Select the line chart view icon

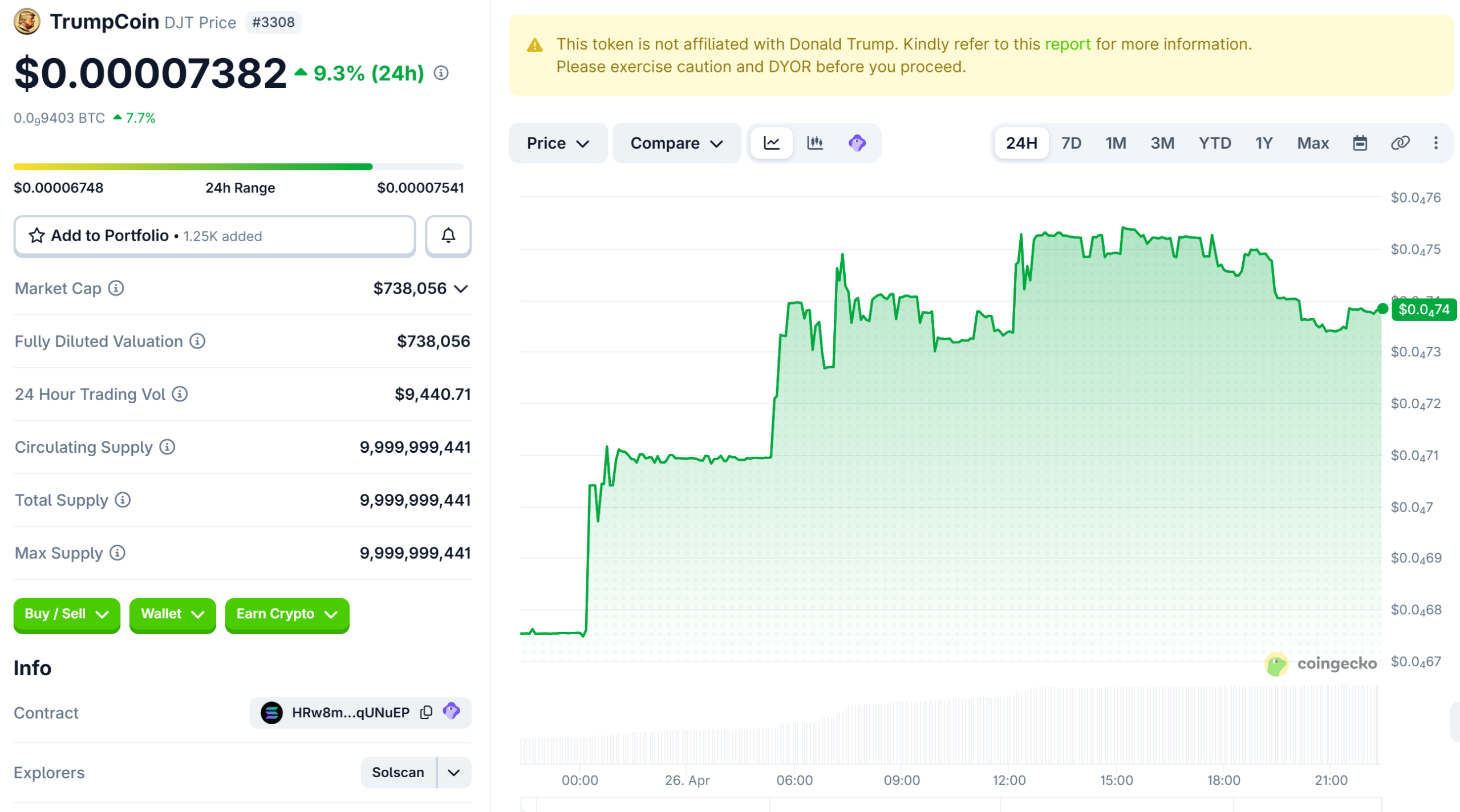coord(771,143)
